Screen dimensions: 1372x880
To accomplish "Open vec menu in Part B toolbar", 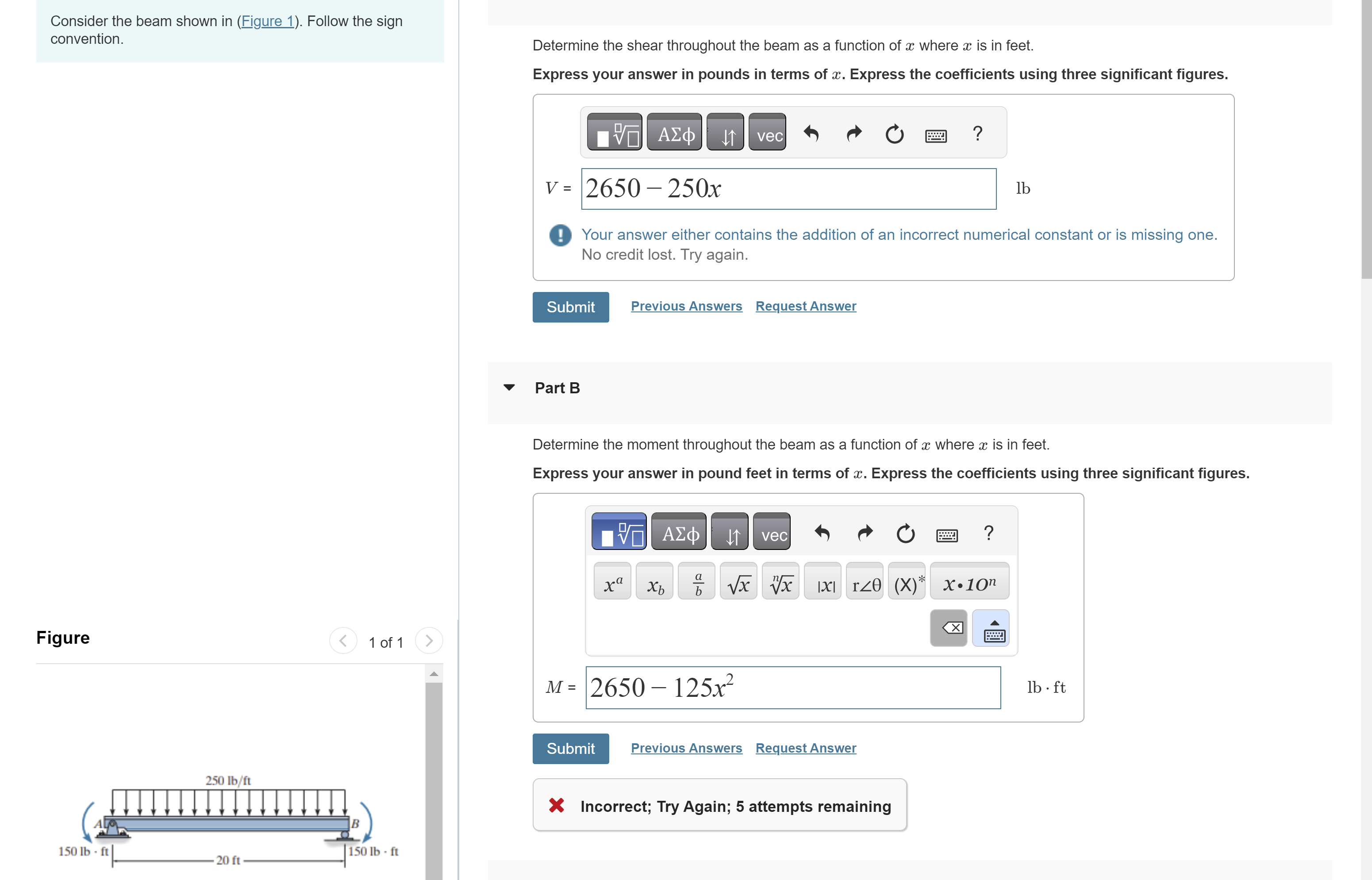I will (772, 532).
